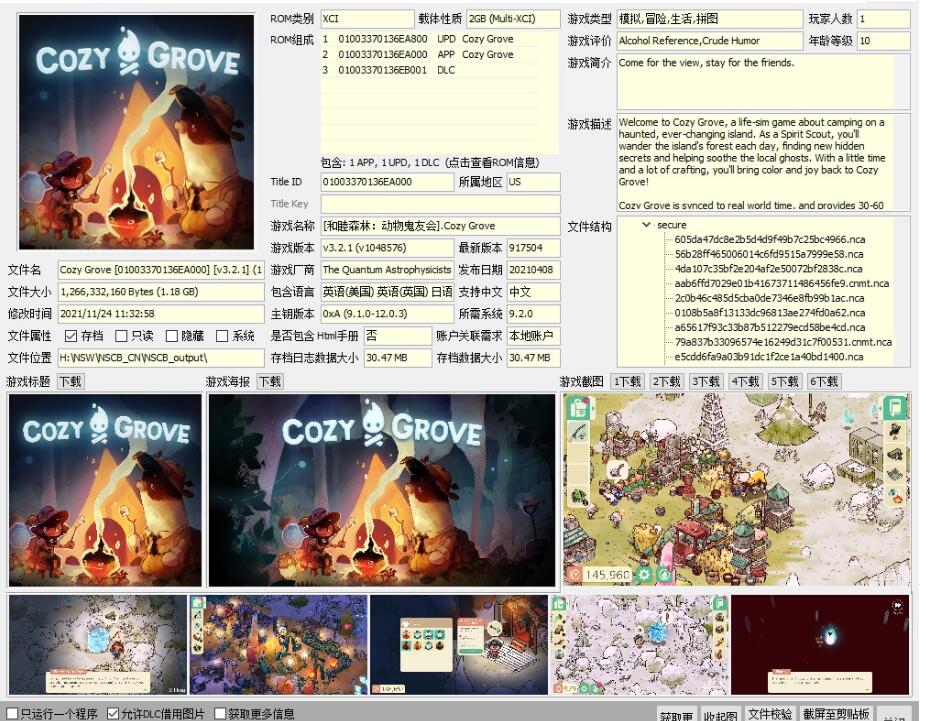Click the 所需系统 field 9.2.0

533,314
